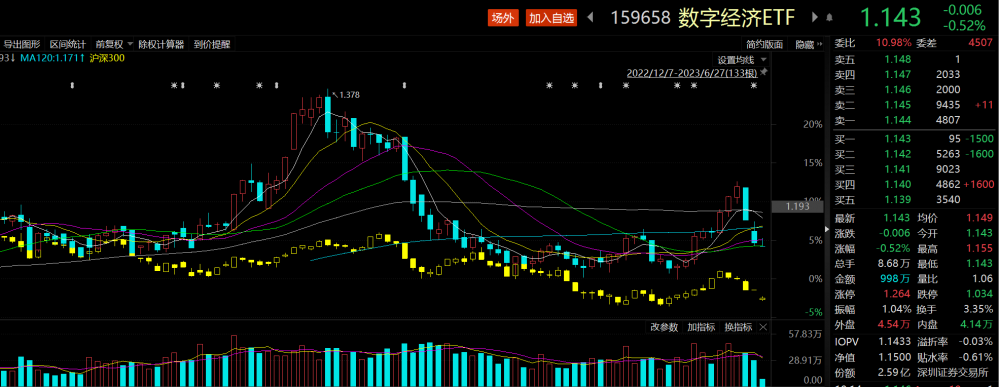The image size is (999, 387).
Task: Toggle the MA120 moving average line label
Action: 52,58
